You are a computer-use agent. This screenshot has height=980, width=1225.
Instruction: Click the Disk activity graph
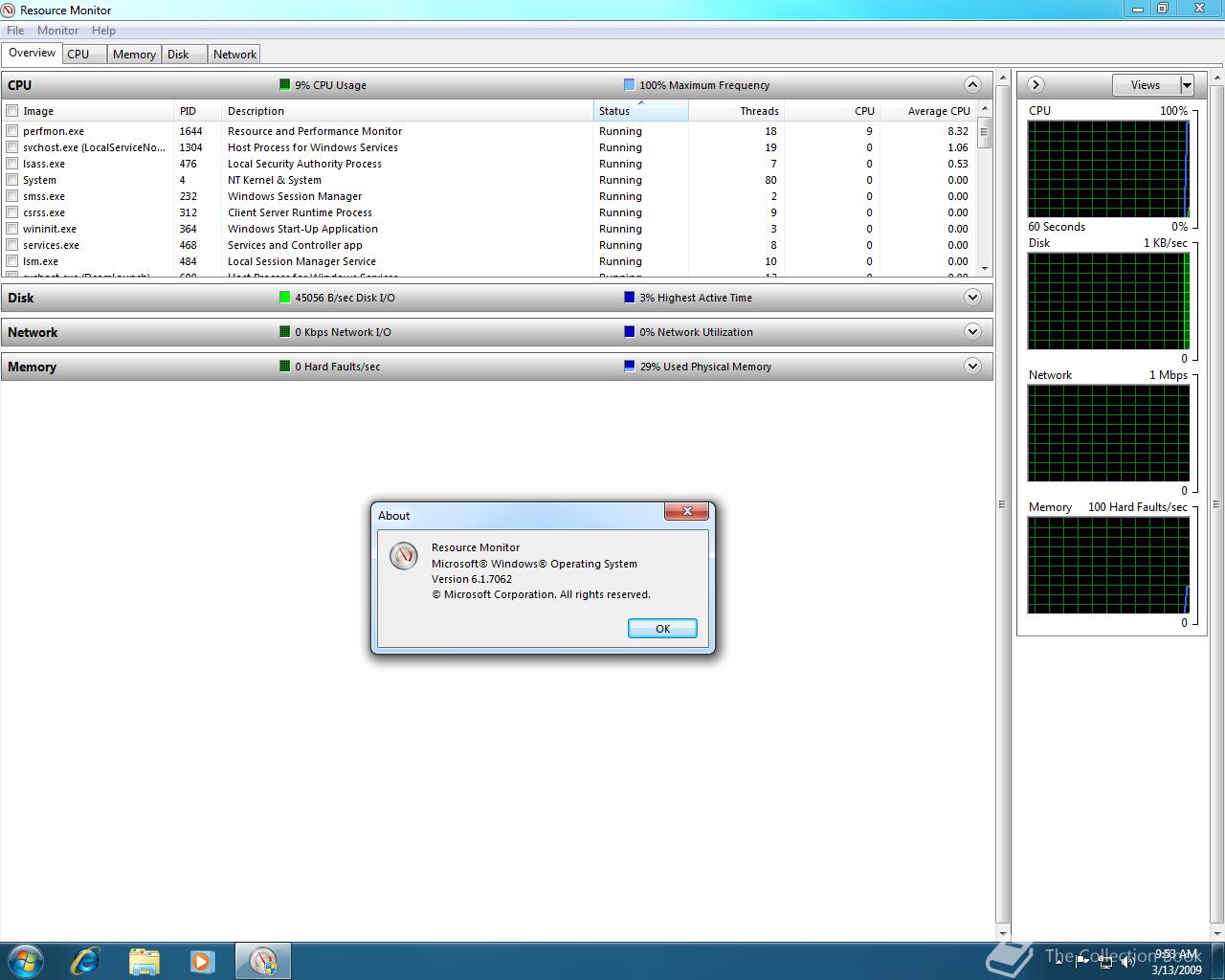[x=1108, y=301]
